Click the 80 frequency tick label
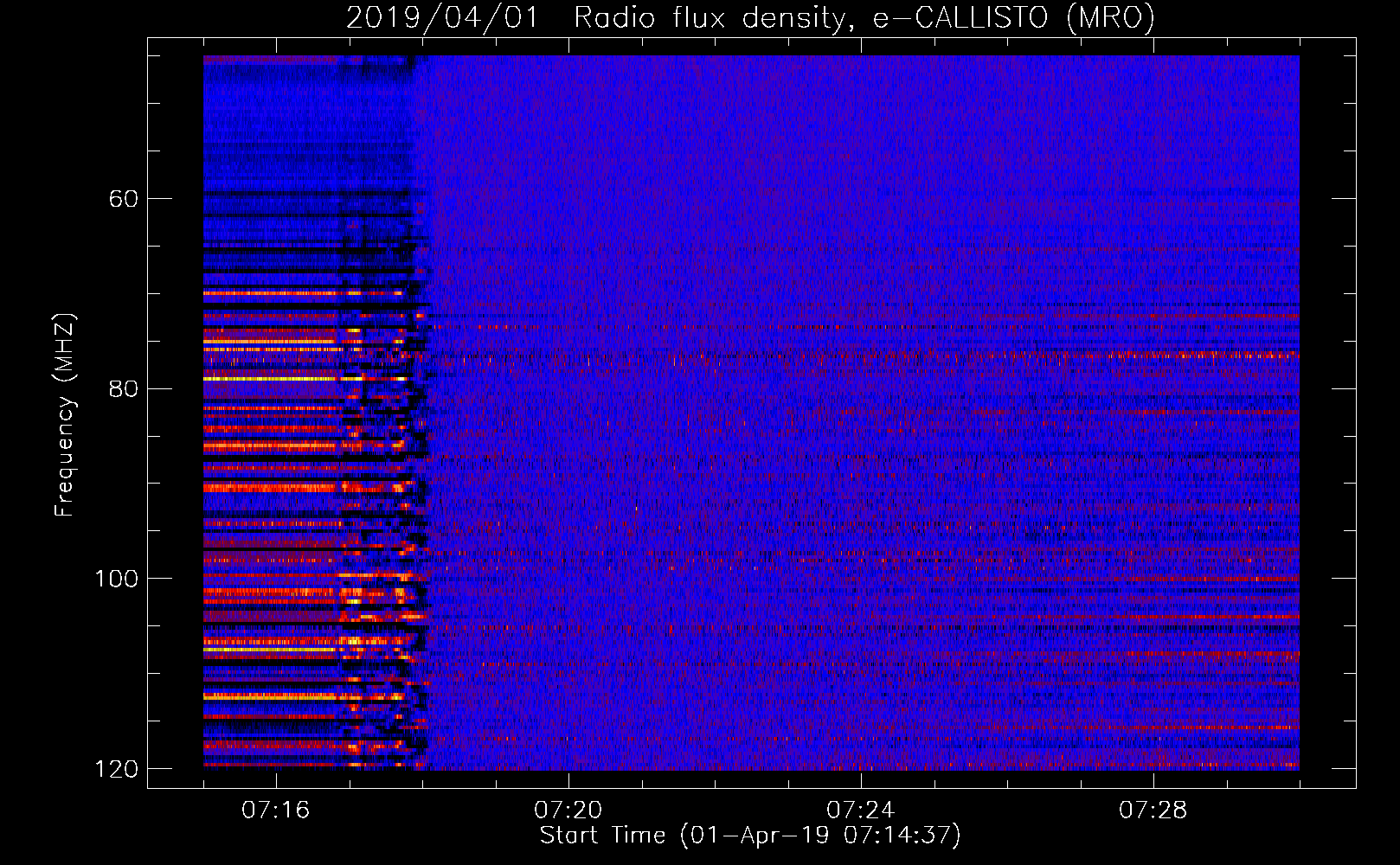The image size is (1400, 865). [x=124, y=388]
